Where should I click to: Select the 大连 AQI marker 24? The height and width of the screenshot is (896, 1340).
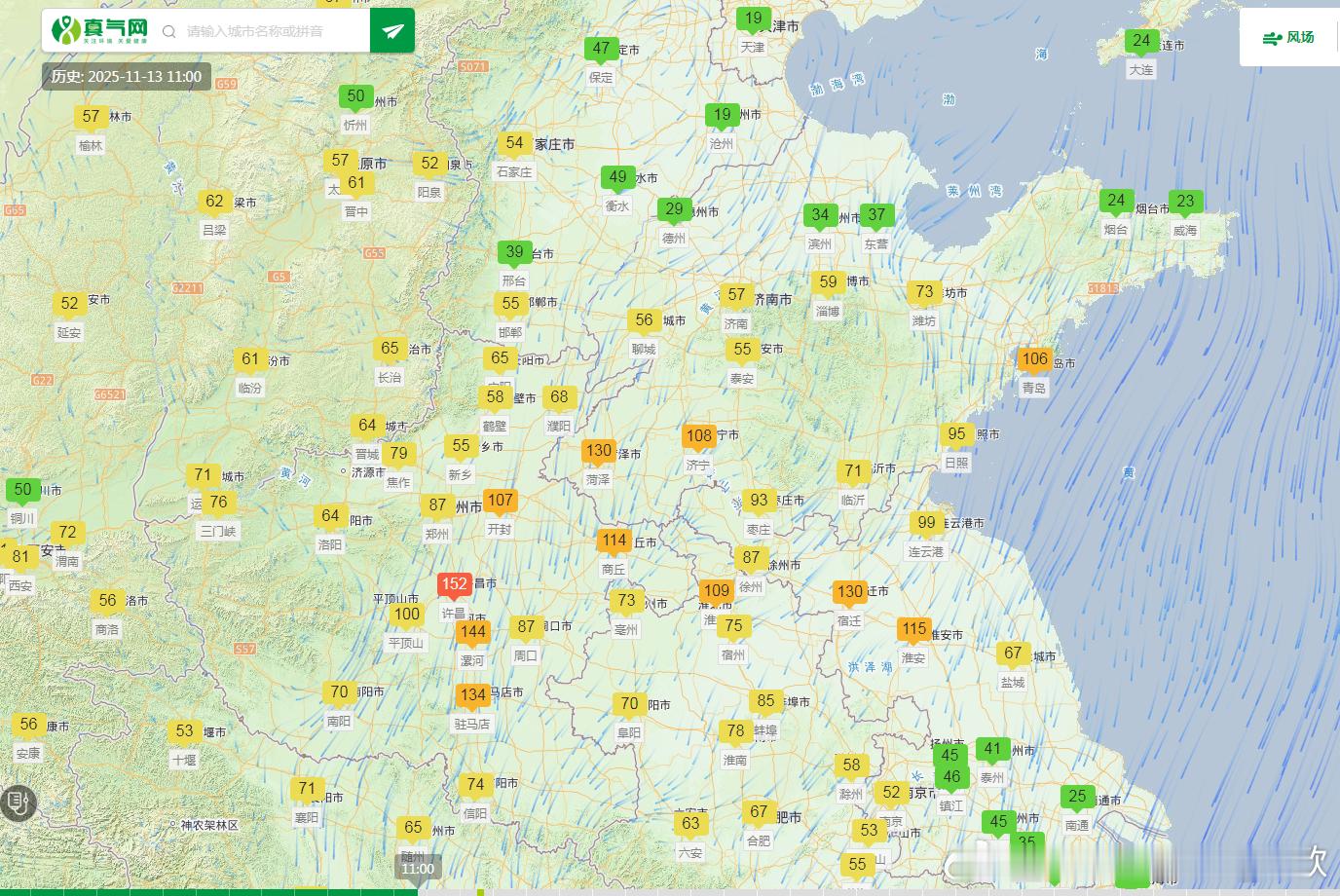pos(1141,40)
